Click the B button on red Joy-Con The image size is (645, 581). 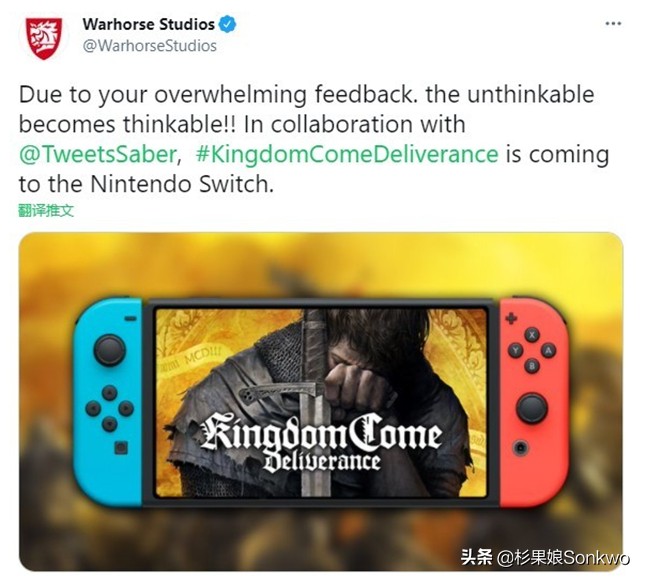[x=532, y=365]
